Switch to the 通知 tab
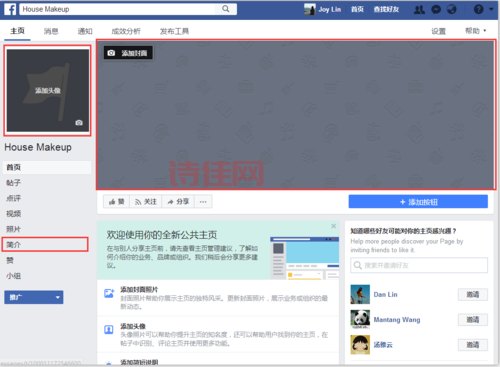 (x=85, y=31)
